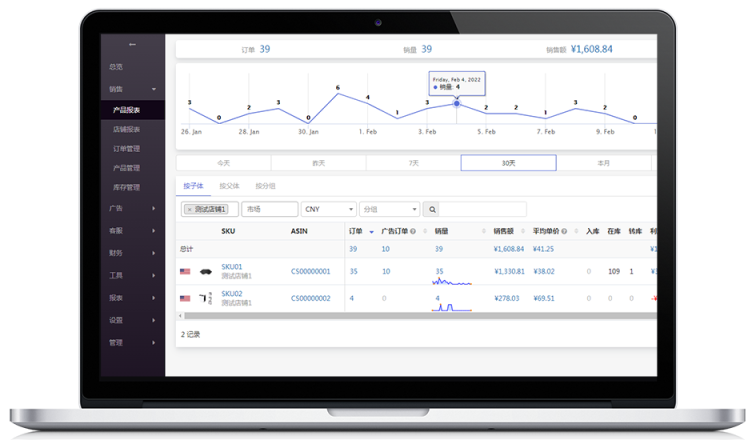
Task: Open the CS00000001 ASIN link
Action: (310, 271)
